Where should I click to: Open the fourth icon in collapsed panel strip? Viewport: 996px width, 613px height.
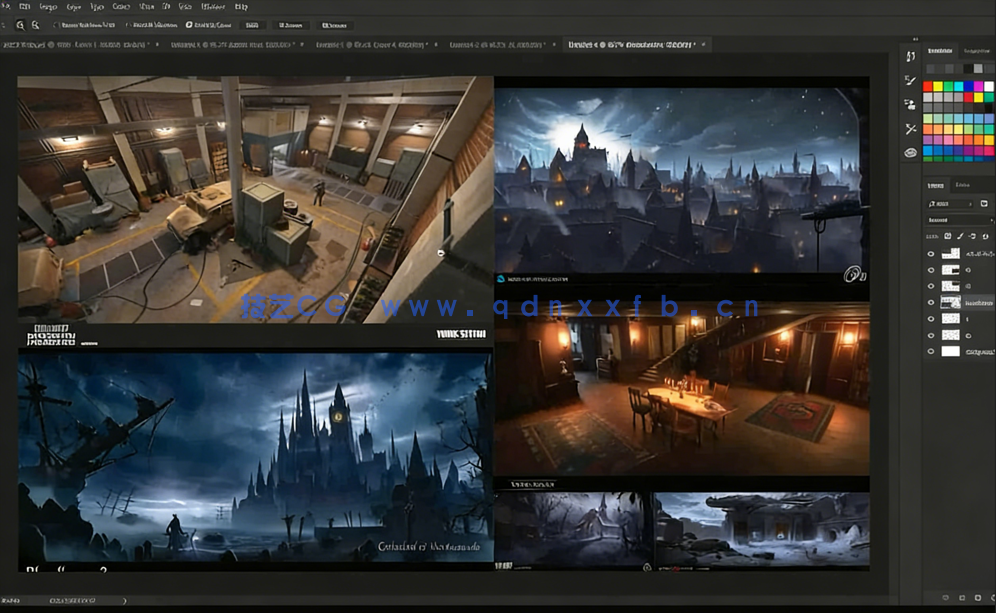pos(910,128)
